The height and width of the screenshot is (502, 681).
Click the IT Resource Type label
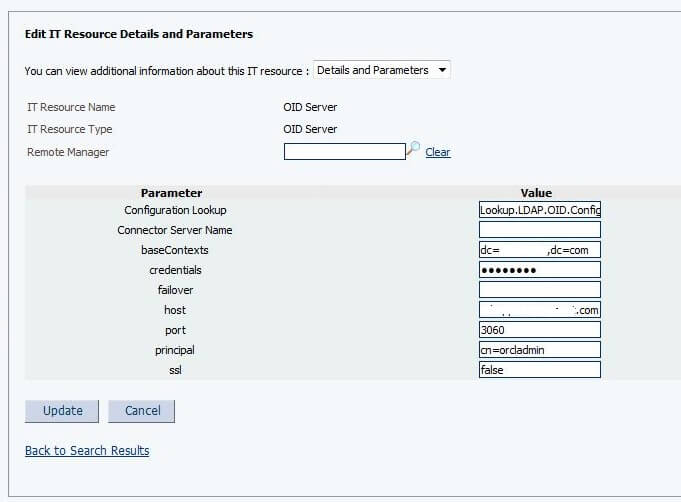[70, 129]
